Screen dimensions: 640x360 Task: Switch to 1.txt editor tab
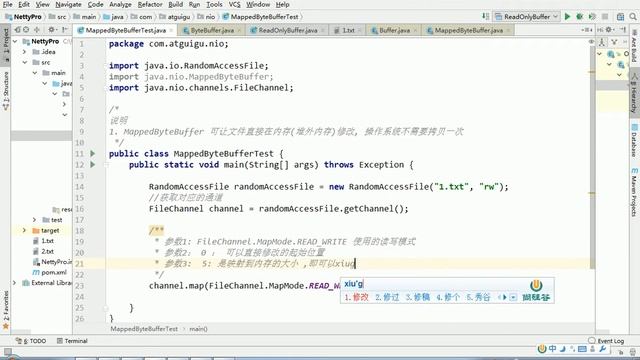(x=348, y=30)
